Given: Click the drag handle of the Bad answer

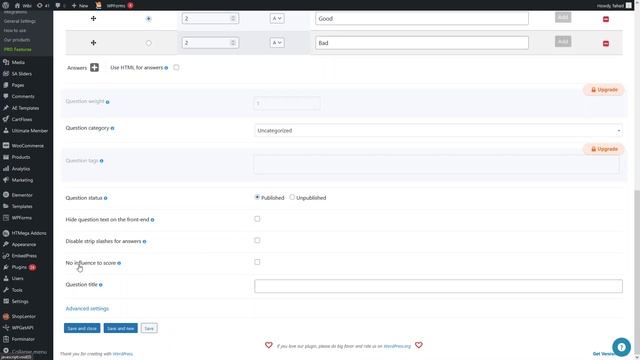Looking at the screenshot, I should pyautogui.click(x=93, y=42).
